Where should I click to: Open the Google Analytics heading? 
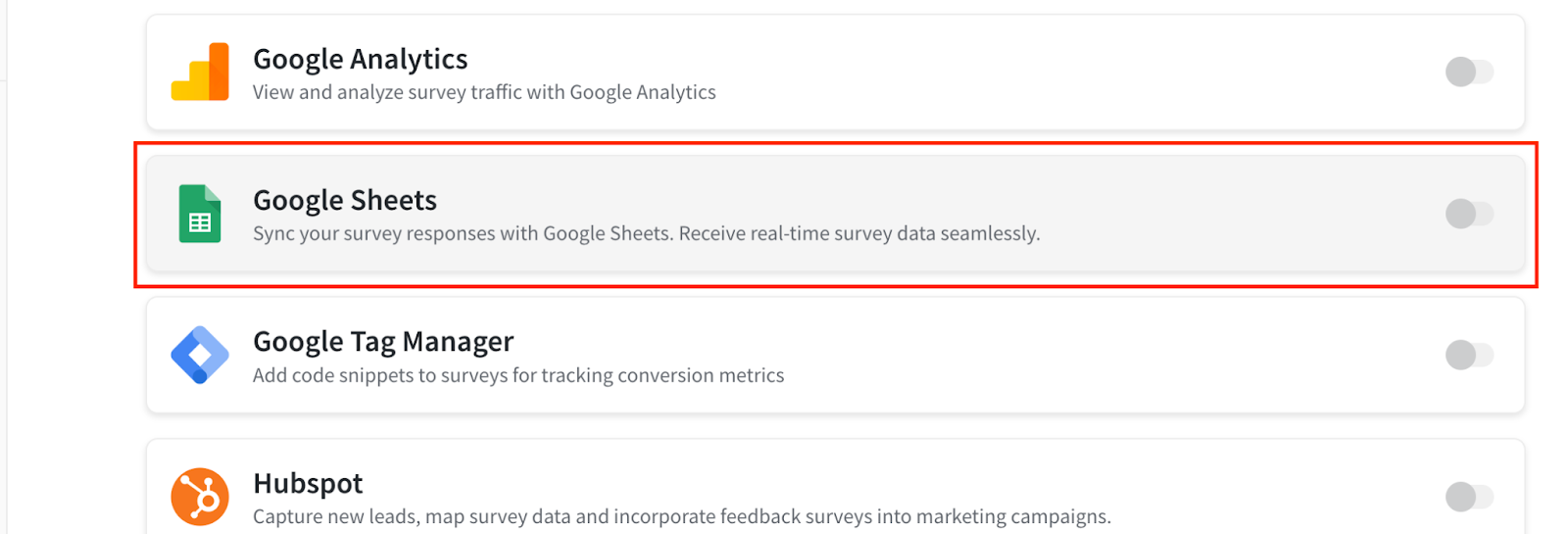click(361, 59)
